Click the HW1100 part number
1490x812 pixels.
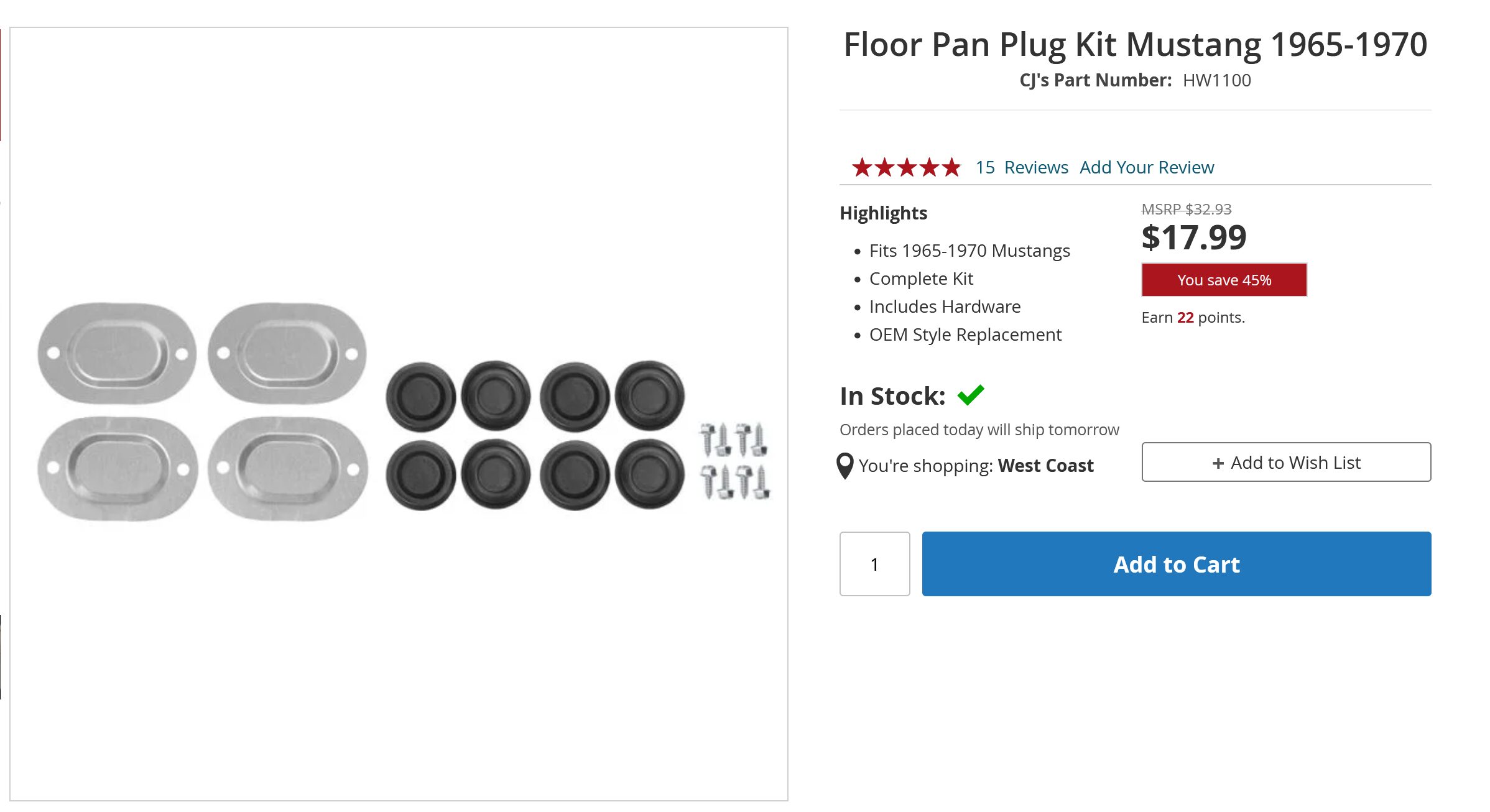(x=1216, y=80)
